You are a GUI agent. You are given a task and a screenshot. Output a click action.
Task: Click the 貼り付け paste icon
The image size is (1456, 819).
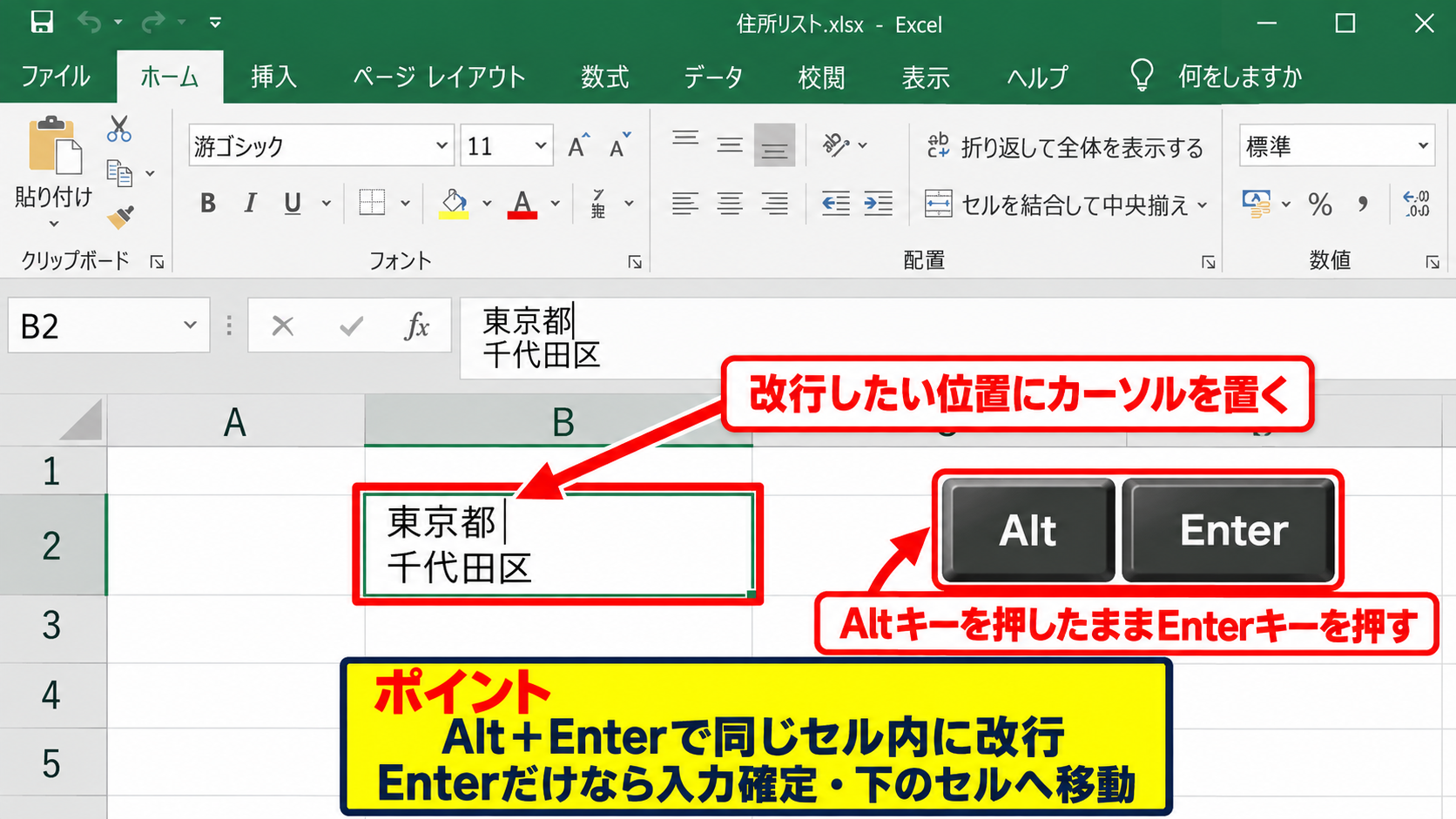[54, 145]
